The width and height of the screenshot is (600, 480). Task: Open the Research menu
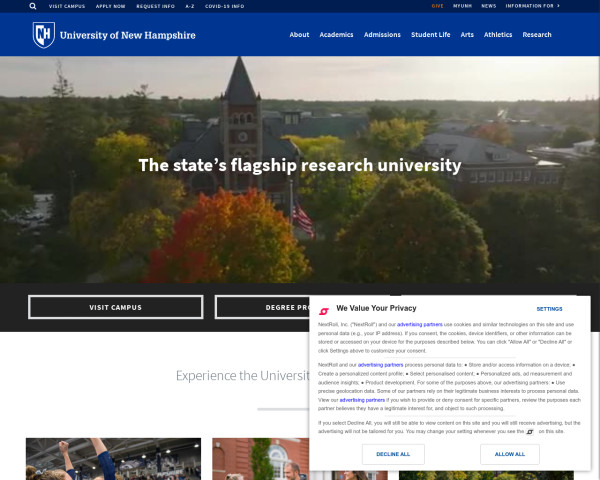coord(537,34)
